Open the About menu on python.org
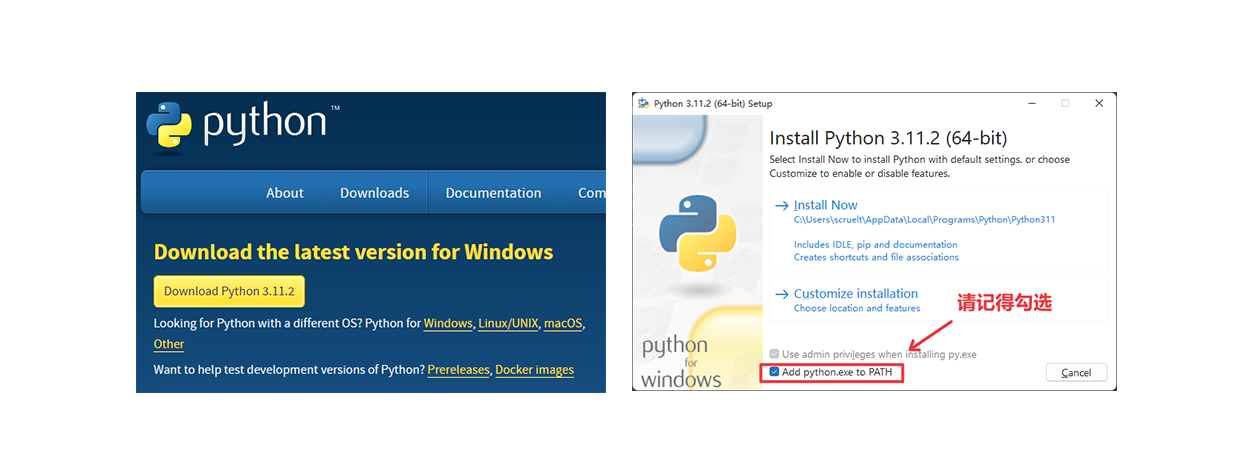 pyautogui.click(x=285, y=193)
